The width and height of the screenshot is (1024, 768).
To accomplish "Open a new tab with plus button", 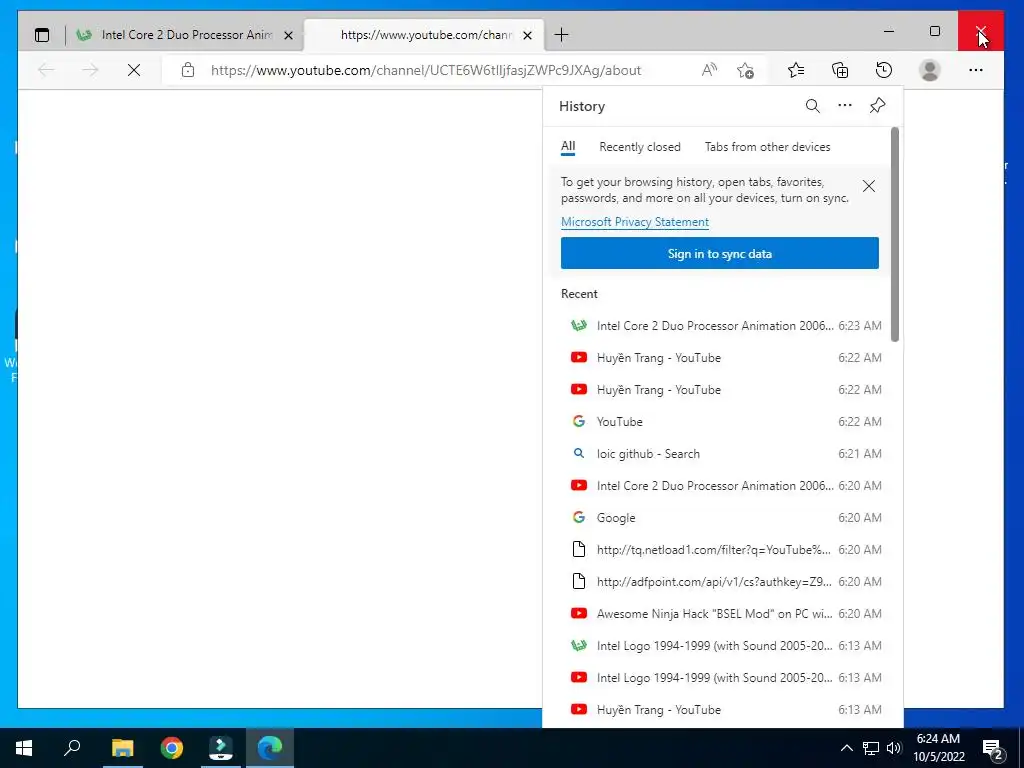I will coord(562,35).
